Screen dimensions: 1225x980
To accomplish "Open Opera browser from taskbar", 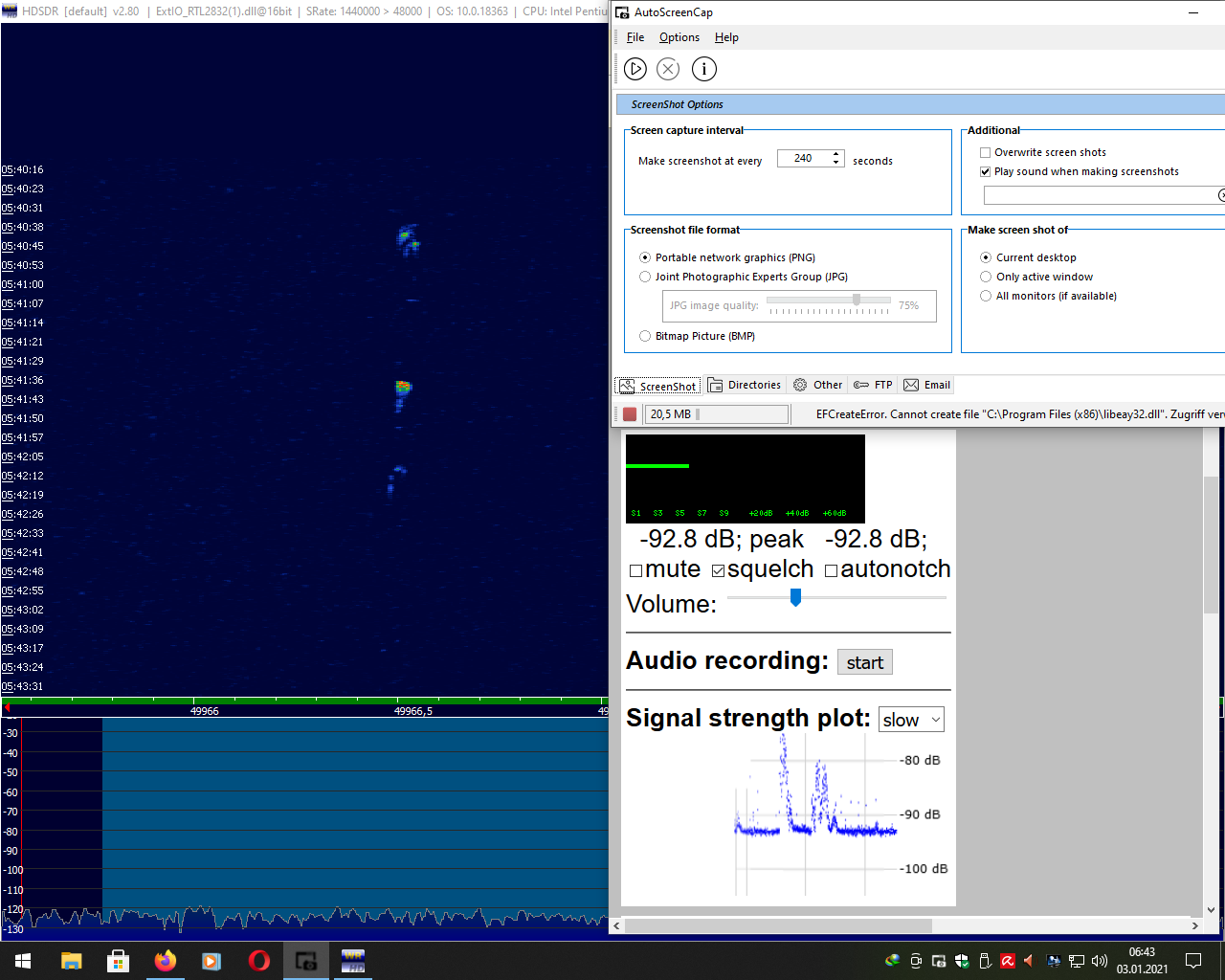I will 259,961.
